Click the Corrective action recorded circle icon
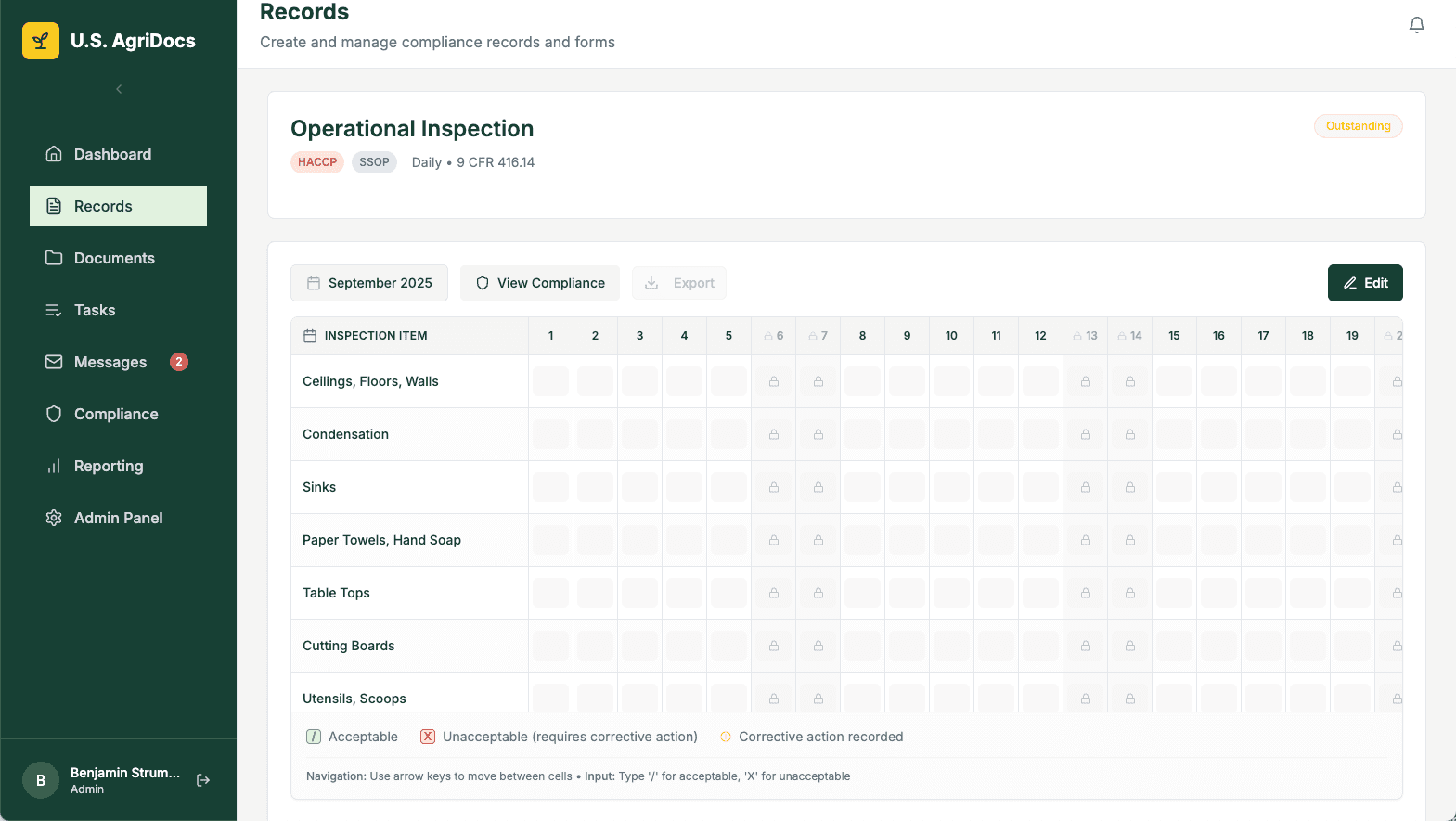The width and height of the screenshot is (1456, 821). click(x=726, y=737)
